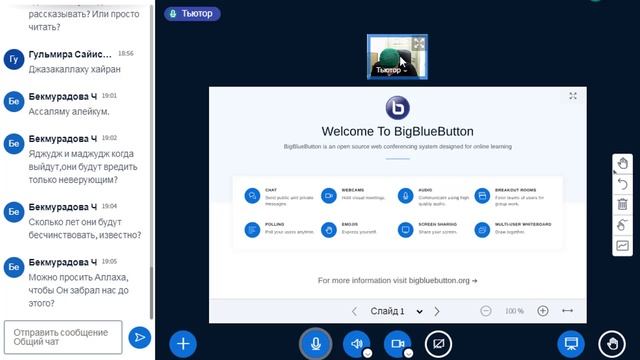Open Тьютор webcam name dropdown

pyautogui.click(x=391, y=70)
